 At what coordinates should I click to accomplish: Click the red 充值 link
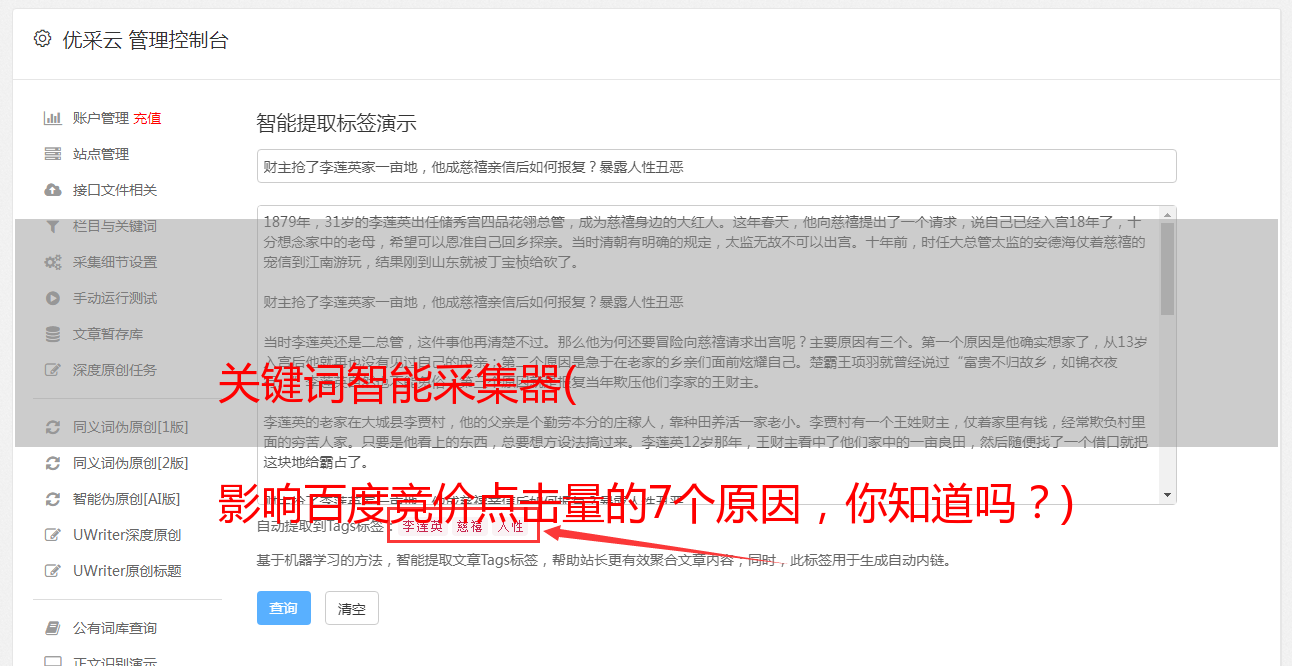pyautogui.click(x=147, y=118)
